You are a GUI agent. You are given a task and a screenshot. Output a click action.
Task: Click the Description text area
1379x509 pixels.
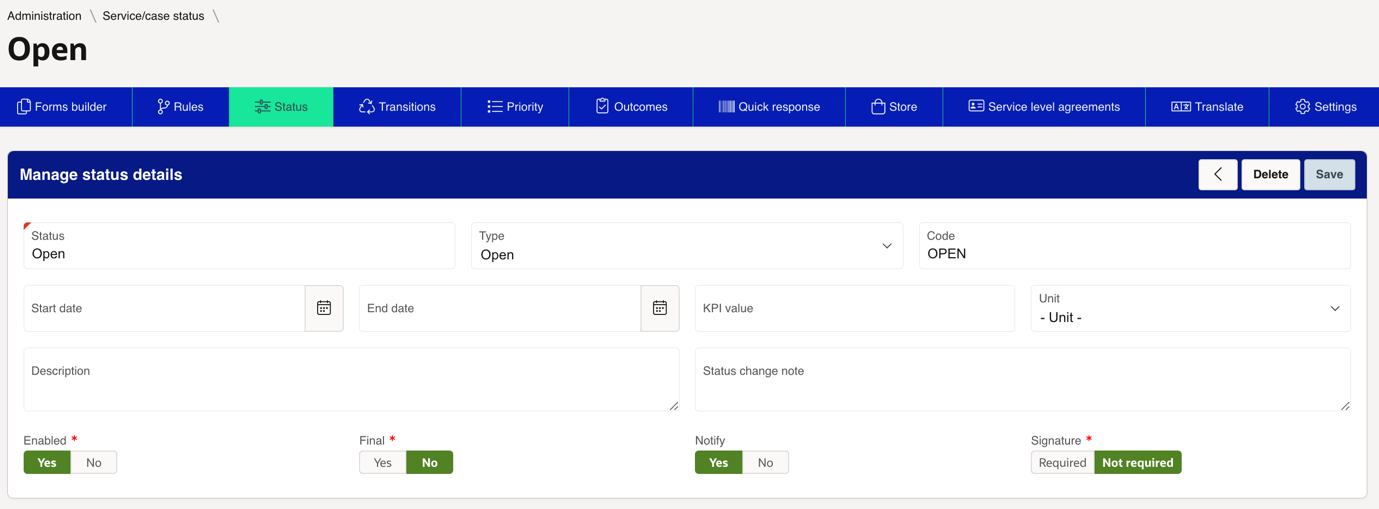pos(351,379)
